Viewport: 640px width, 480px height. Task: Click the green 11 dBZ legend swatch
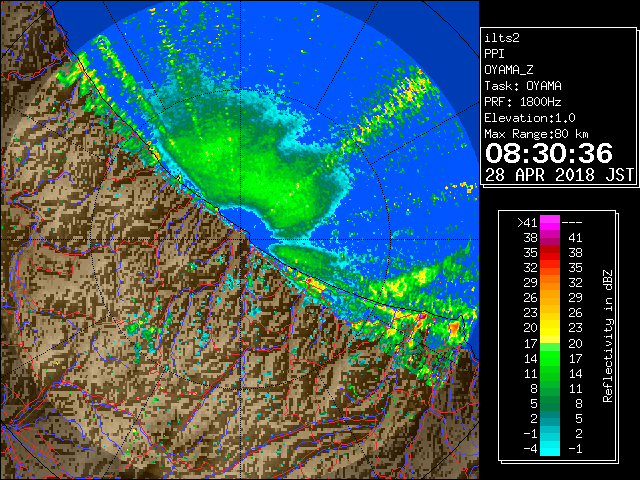pos(550,373)
